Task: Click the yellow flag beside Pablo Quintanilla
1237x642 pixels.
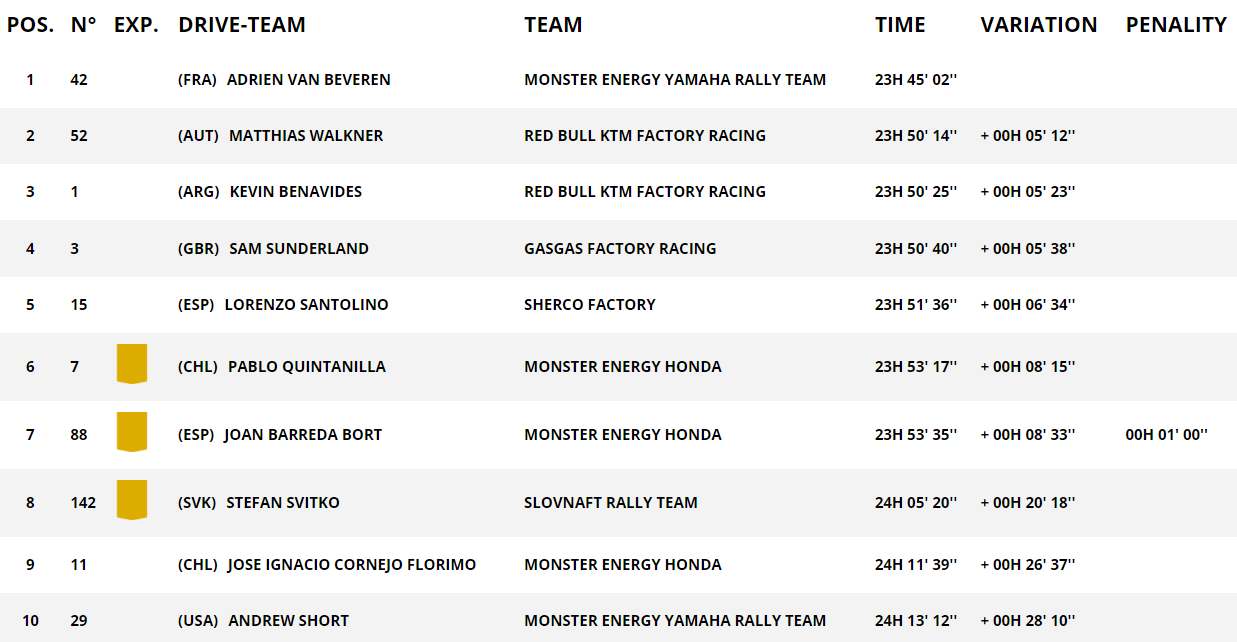Action: tap(132, 364)
